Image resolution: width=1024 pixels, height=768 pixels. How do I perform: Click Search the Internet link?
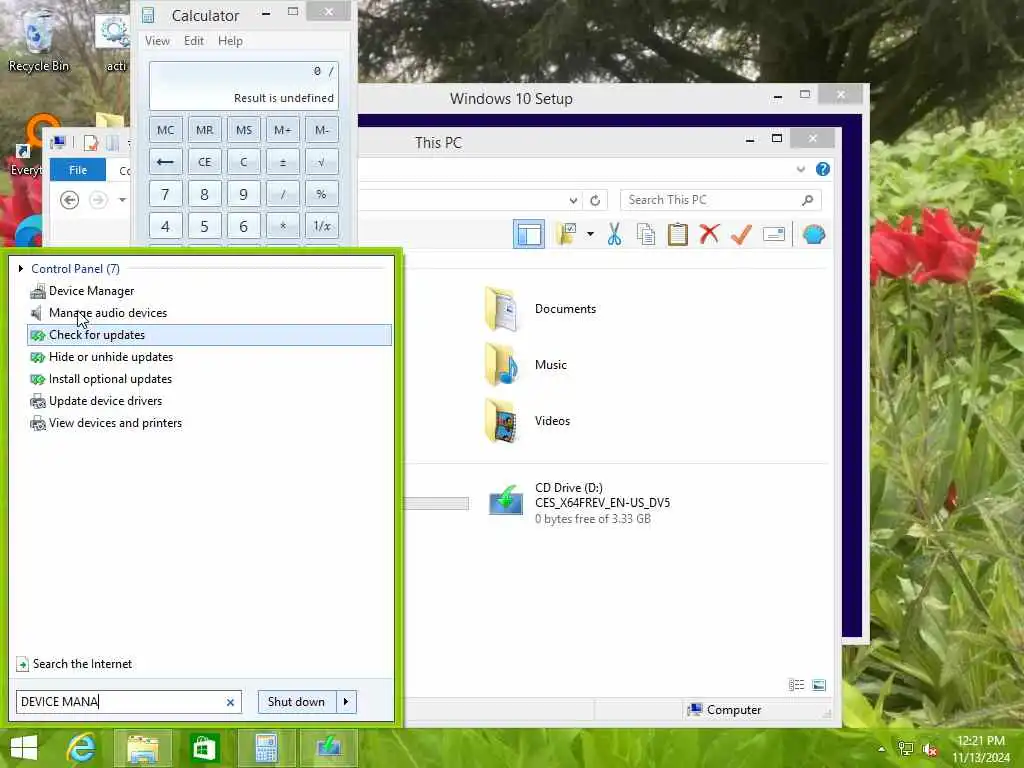[x=82, y=664]
